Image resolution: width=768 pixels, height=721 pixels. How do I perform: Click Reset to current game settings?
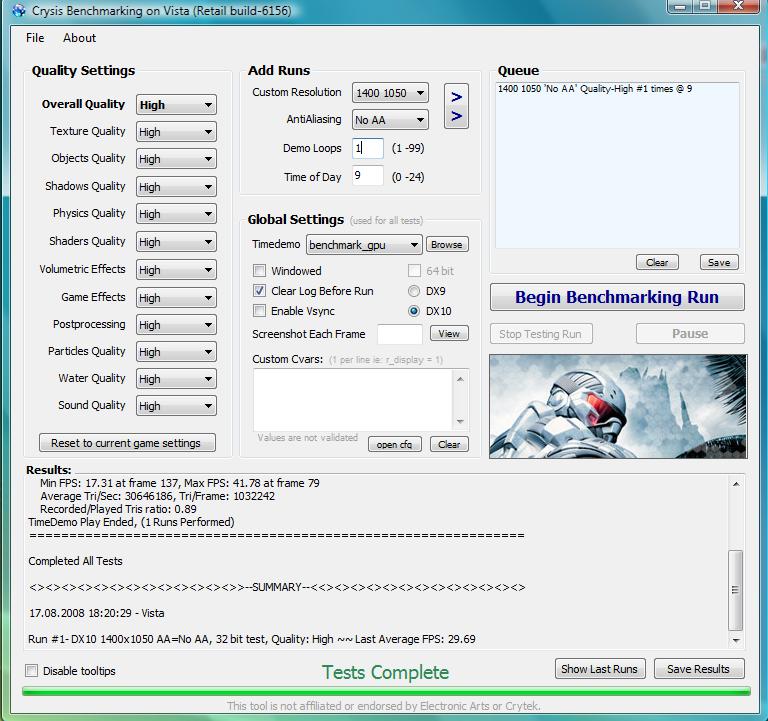(x=127, y=443)
